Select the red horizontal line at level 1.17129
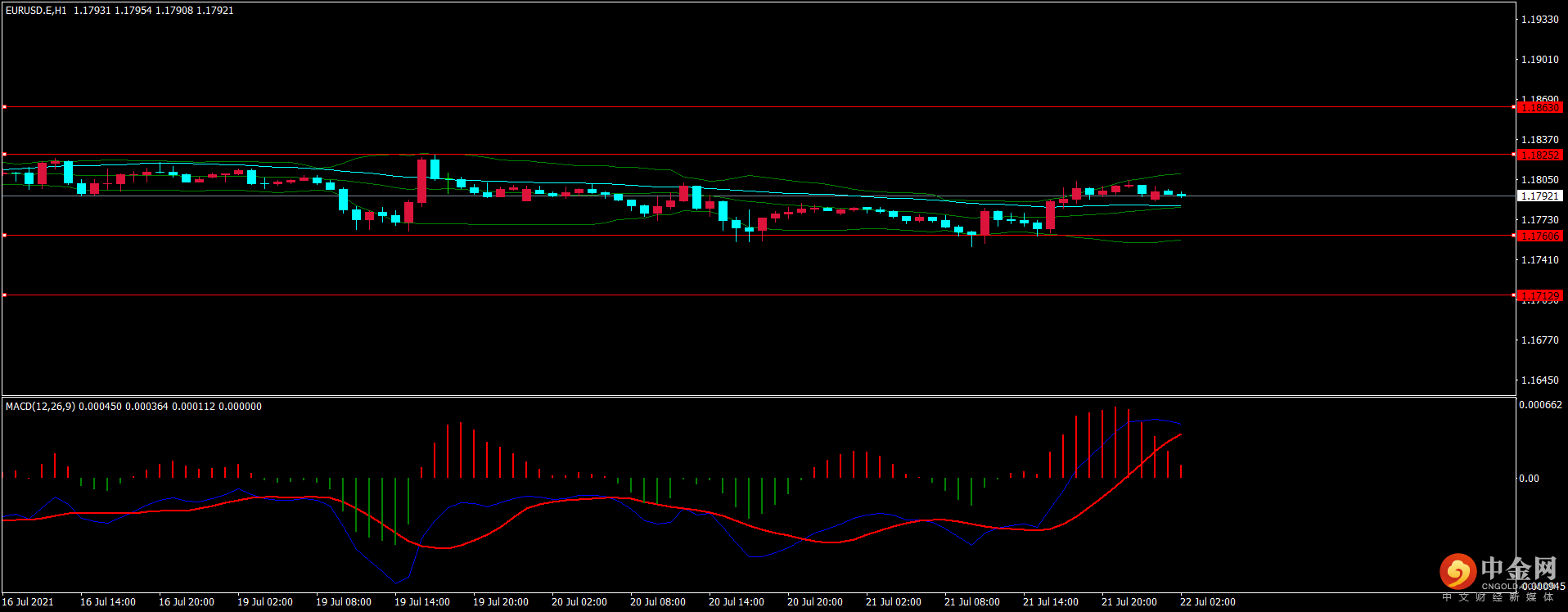Screen dimensions: 1568x612 point(759,295)
